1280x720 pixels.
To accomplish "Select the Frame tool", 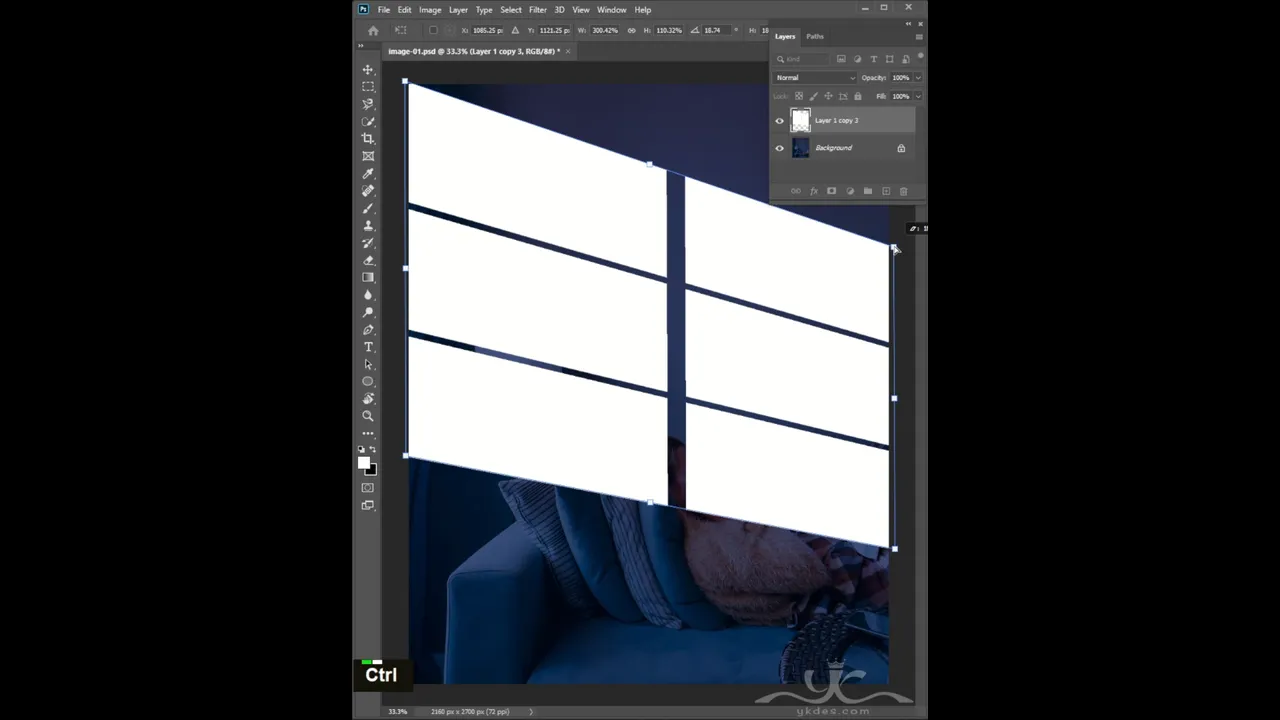I will 368,156.
